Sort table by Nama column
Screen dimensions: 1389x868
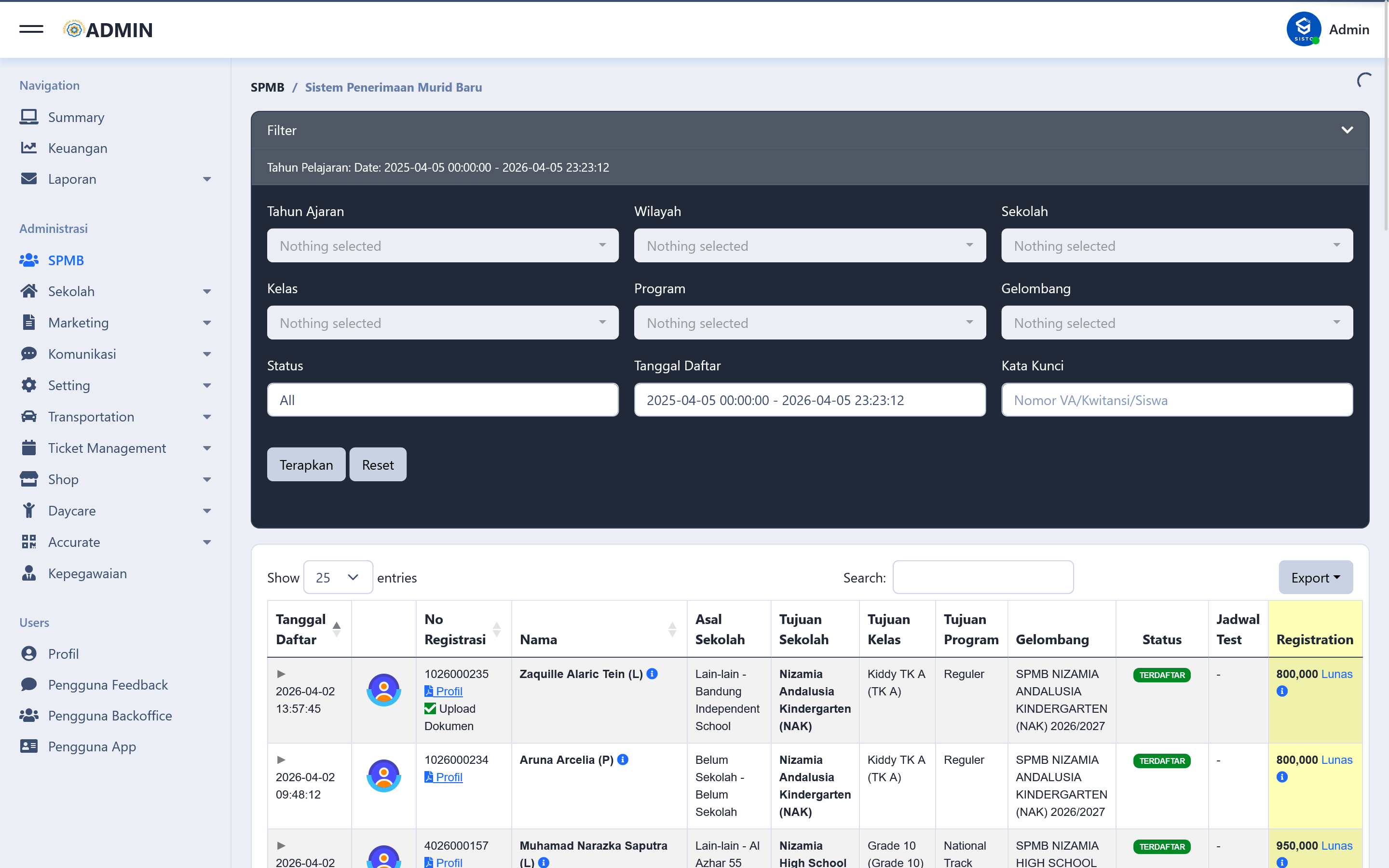599,629
